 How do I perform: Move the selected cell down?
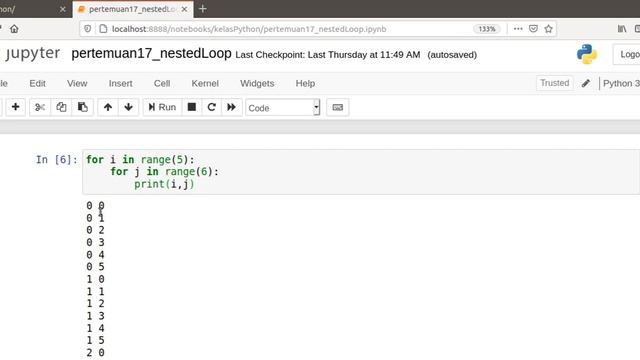(129, 107)
